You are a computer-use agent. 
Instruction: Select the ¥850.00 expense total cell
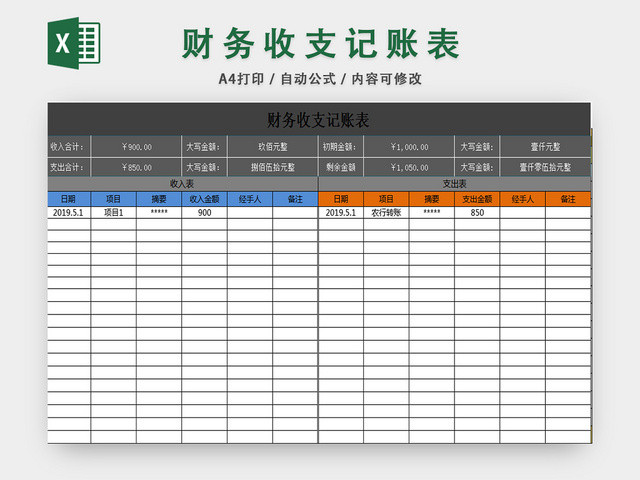(x=136, y=167)
